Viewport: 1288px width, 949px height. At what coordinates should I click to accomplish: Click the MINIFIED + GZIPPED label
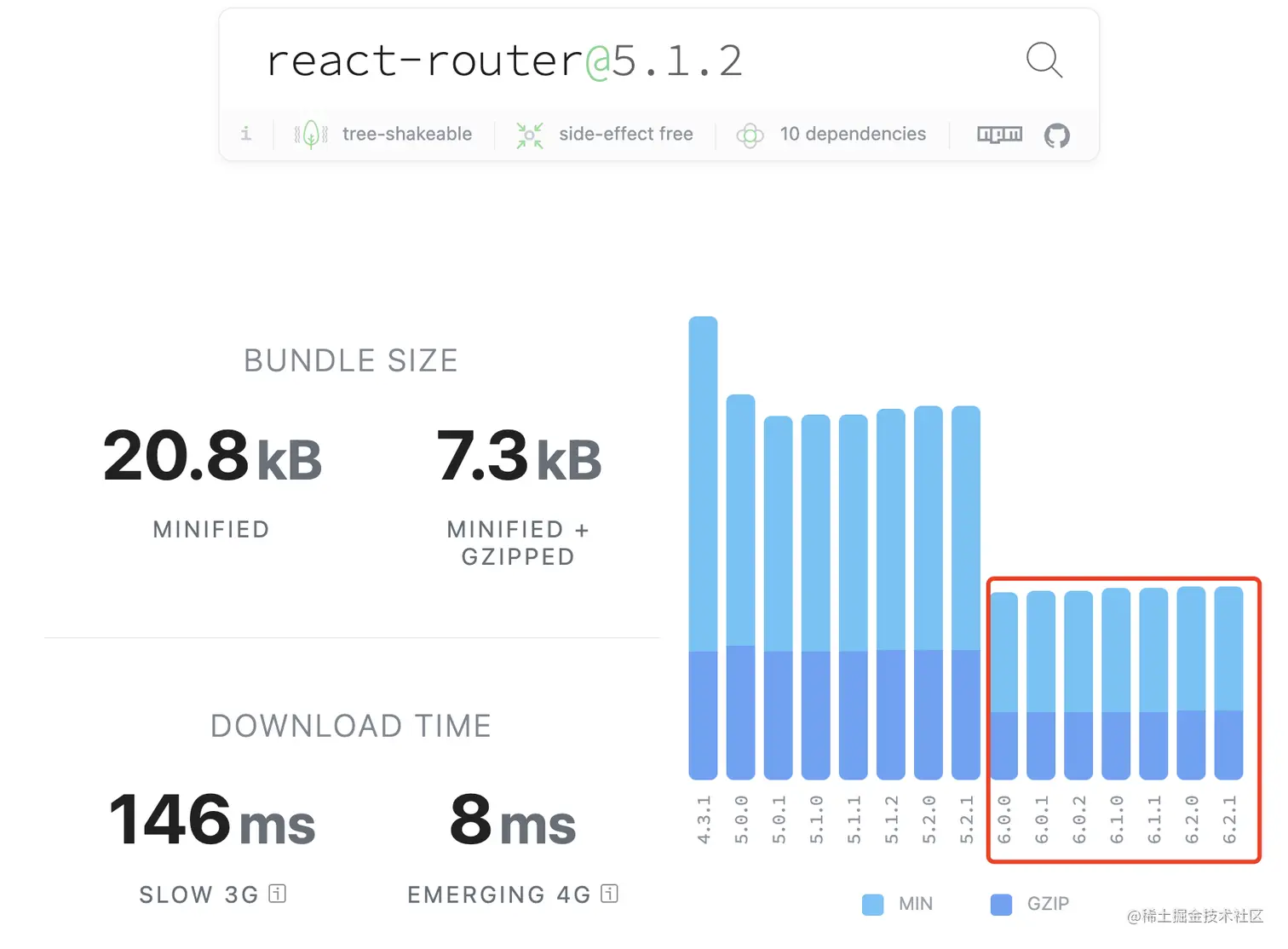pyautogui.click(x=518, y=543)
